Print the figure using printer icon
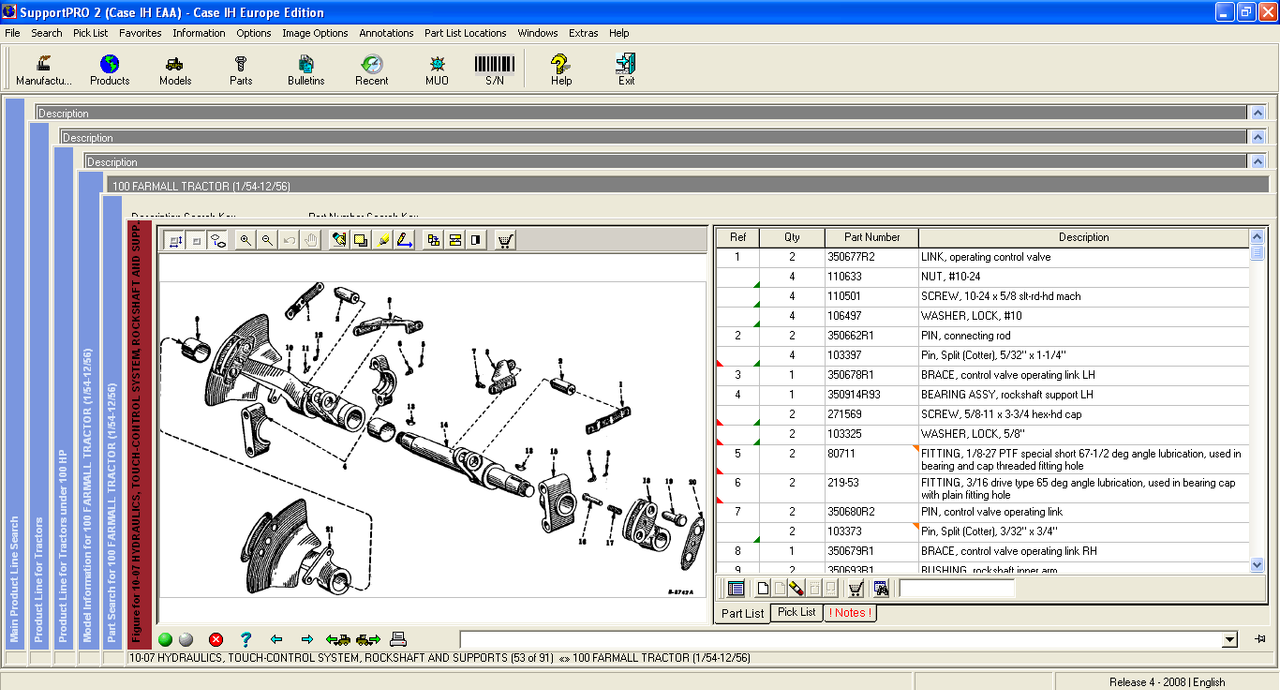The image size is (1280, 690). [x=398, y=639]
